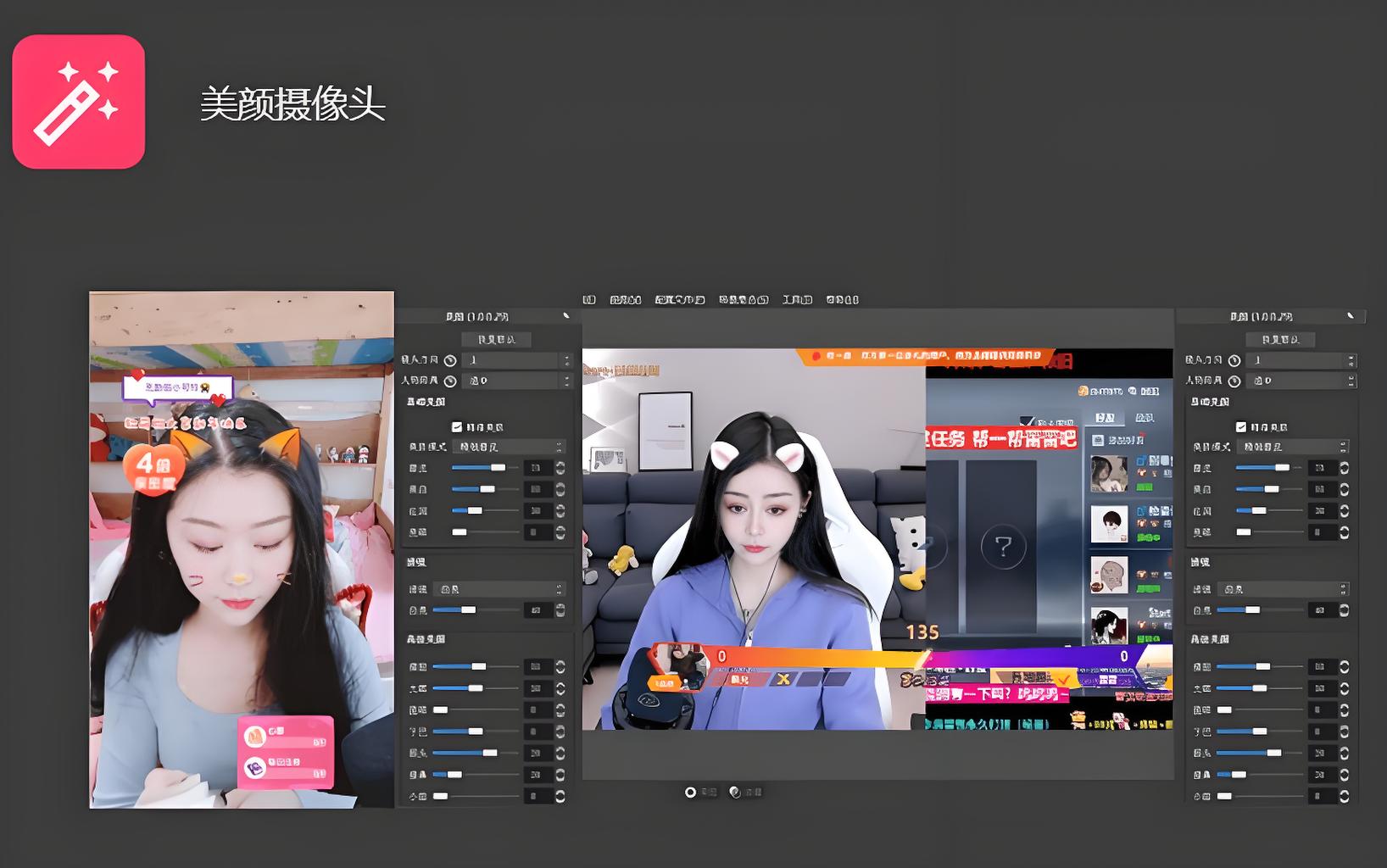The image size is (1387, 868).
Task: Click the reset icon next to the top beauty slider
Action: coord(560,467)
